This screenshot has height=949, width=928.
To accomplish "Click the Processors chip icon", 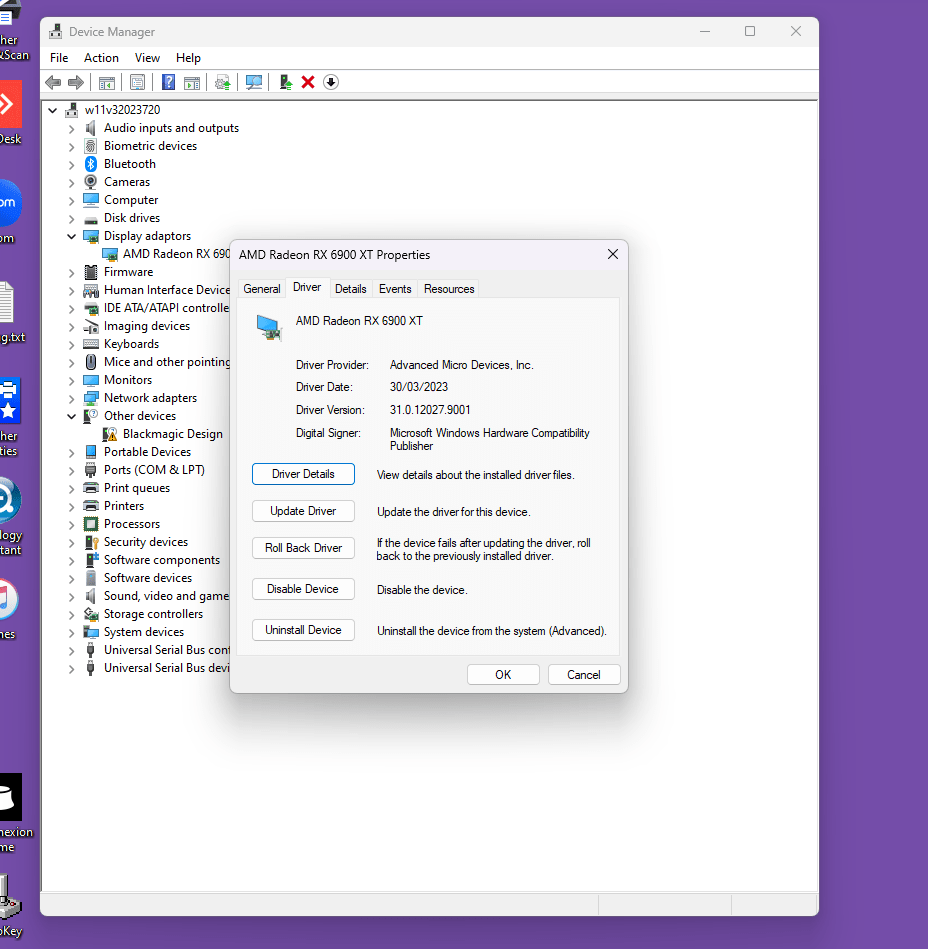I will click(91, 524).
